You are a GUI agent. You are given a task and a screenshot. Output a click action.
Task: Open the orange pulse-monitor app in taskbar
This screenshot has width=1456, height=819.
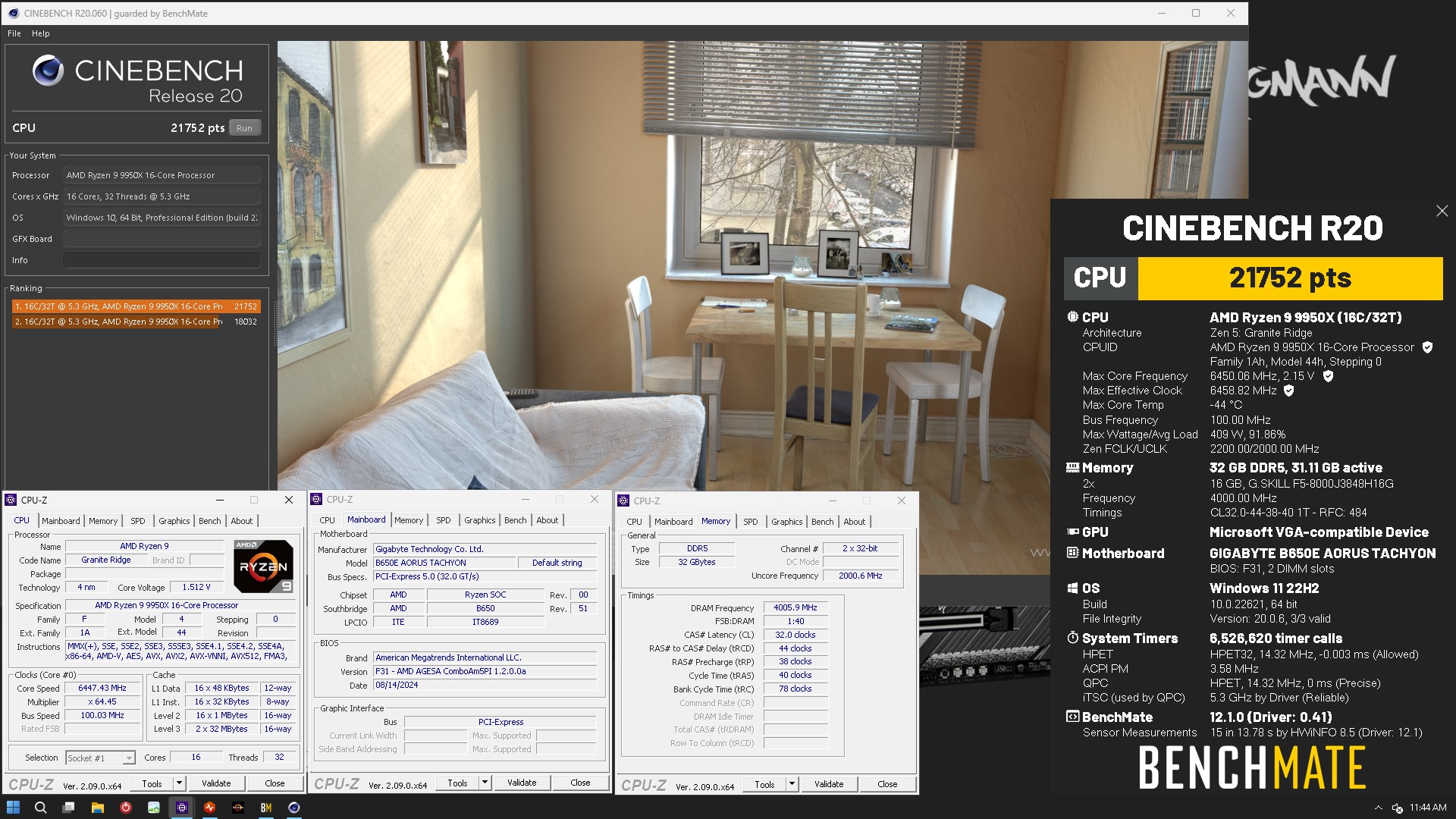(x=210, y=808)
